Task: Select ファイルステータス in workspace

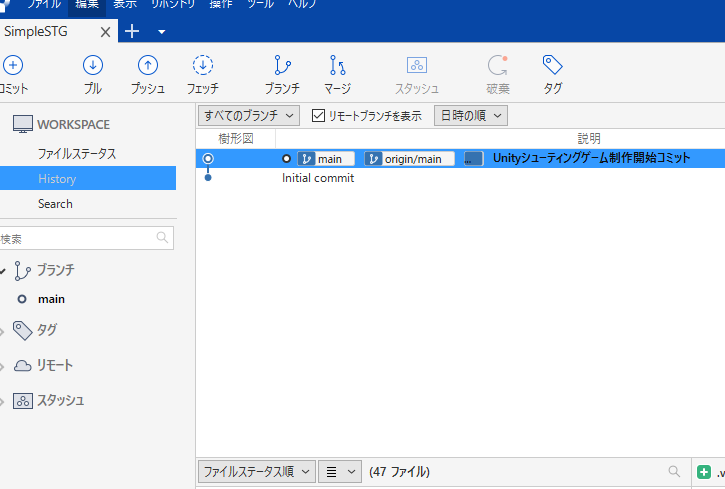Action: coord(77,153)
